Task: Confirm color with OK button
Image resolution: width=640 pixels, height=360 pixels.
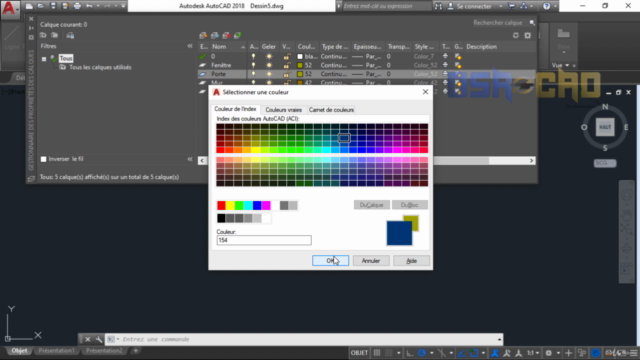Action: point(331,260)
